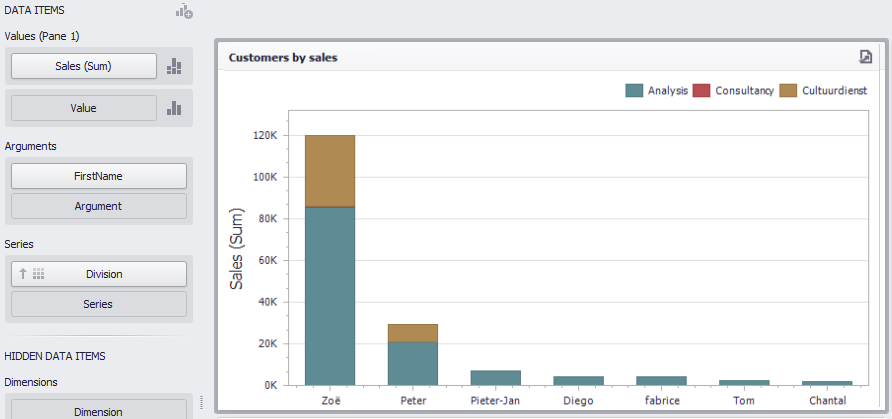Toggle the sort arrow on Division item

pos(23,274)
